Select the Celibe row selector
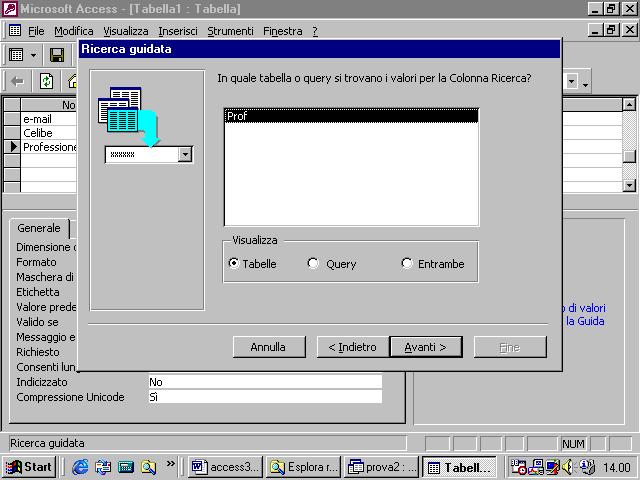Image resolution: width=640 pixels, height=480 pixels. pyautogui.click(x=12, y=133)
